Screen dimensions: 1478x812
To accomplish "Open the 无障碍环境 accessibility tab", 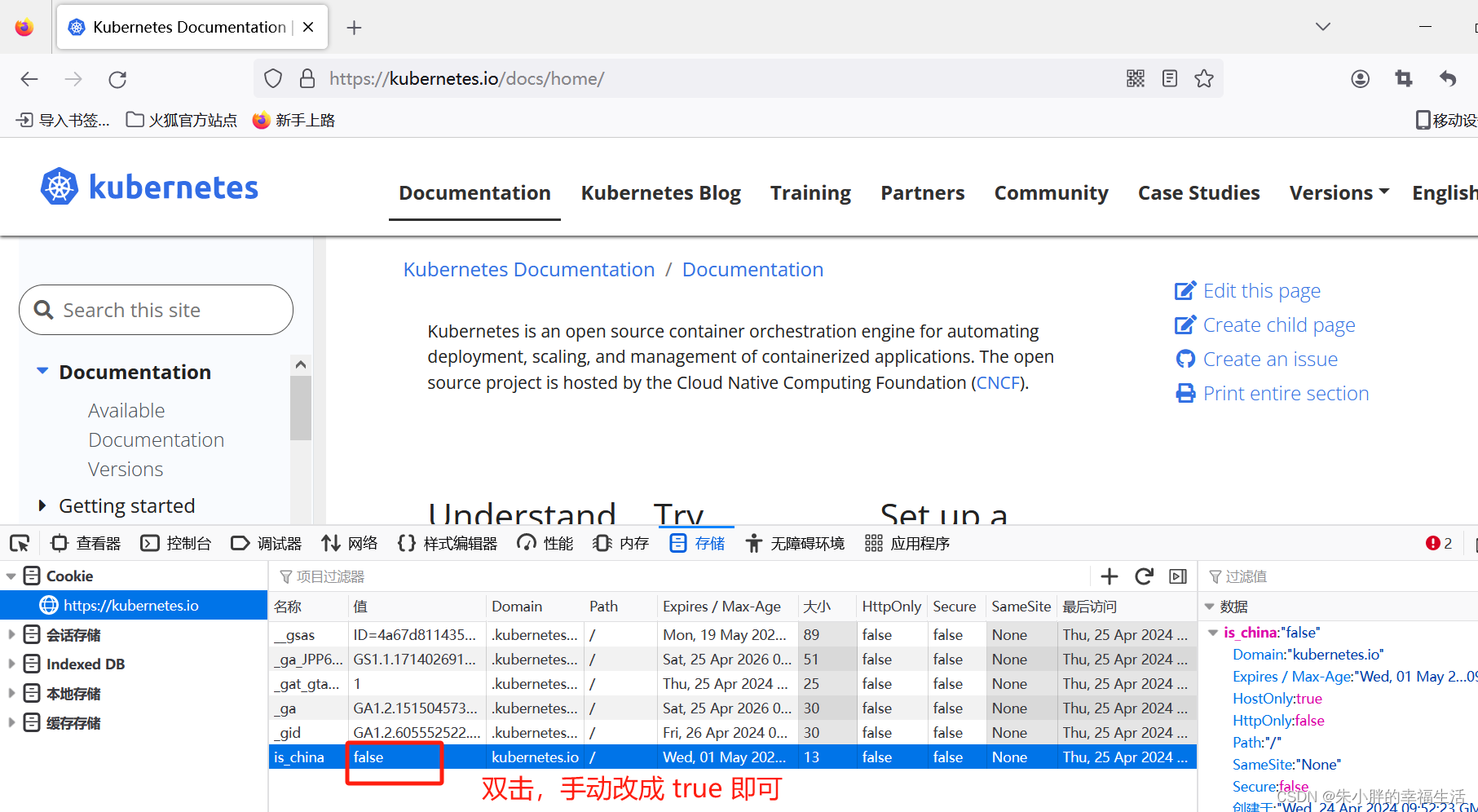I will pos(795,543).
